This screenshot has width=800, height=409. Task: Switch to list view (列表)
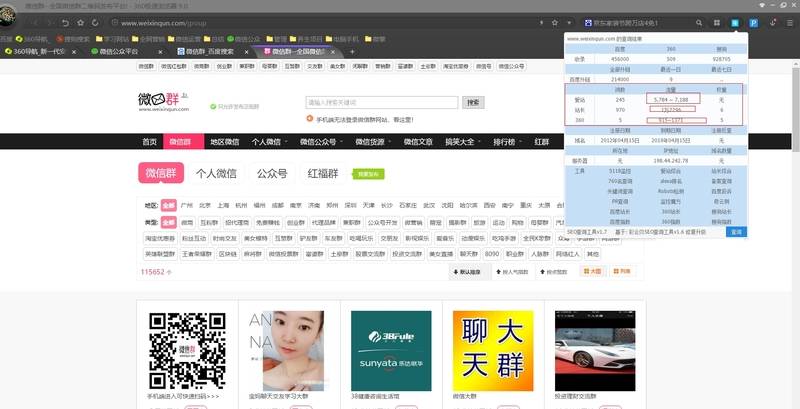click(x=621, y=272)
